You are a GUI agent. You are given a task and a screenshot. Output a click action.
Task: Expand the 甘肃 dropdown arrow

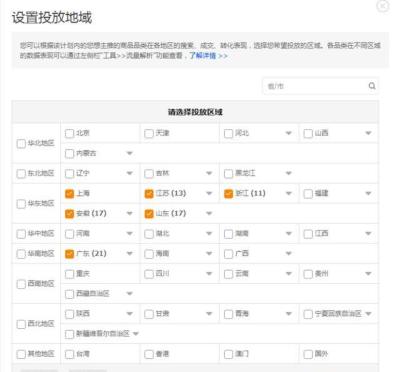209,314
